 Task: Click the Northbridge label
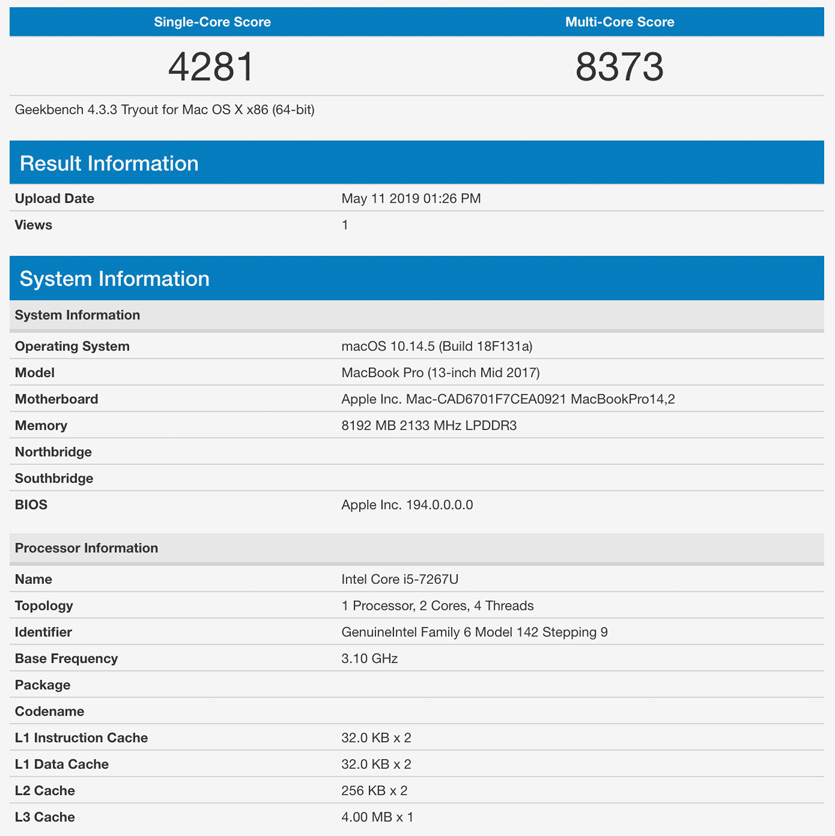[53, 452]
